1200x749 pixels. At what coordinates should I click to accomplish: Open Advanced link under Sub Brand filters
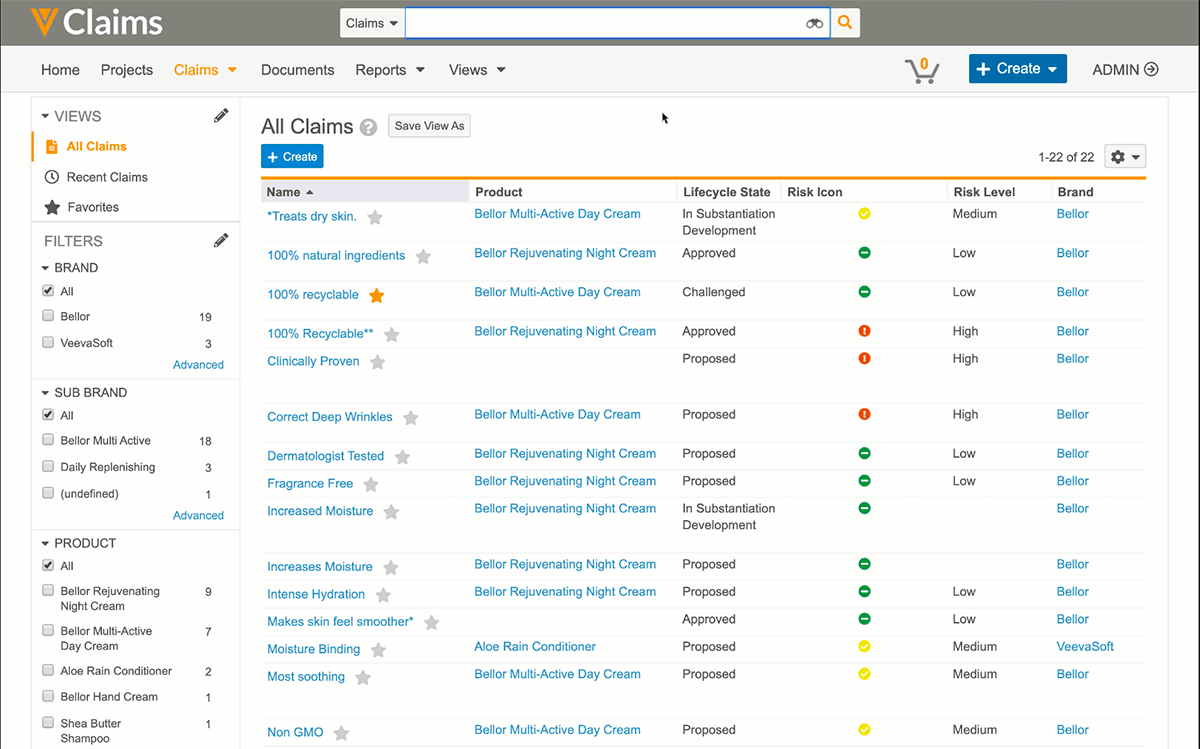[198, 516]
